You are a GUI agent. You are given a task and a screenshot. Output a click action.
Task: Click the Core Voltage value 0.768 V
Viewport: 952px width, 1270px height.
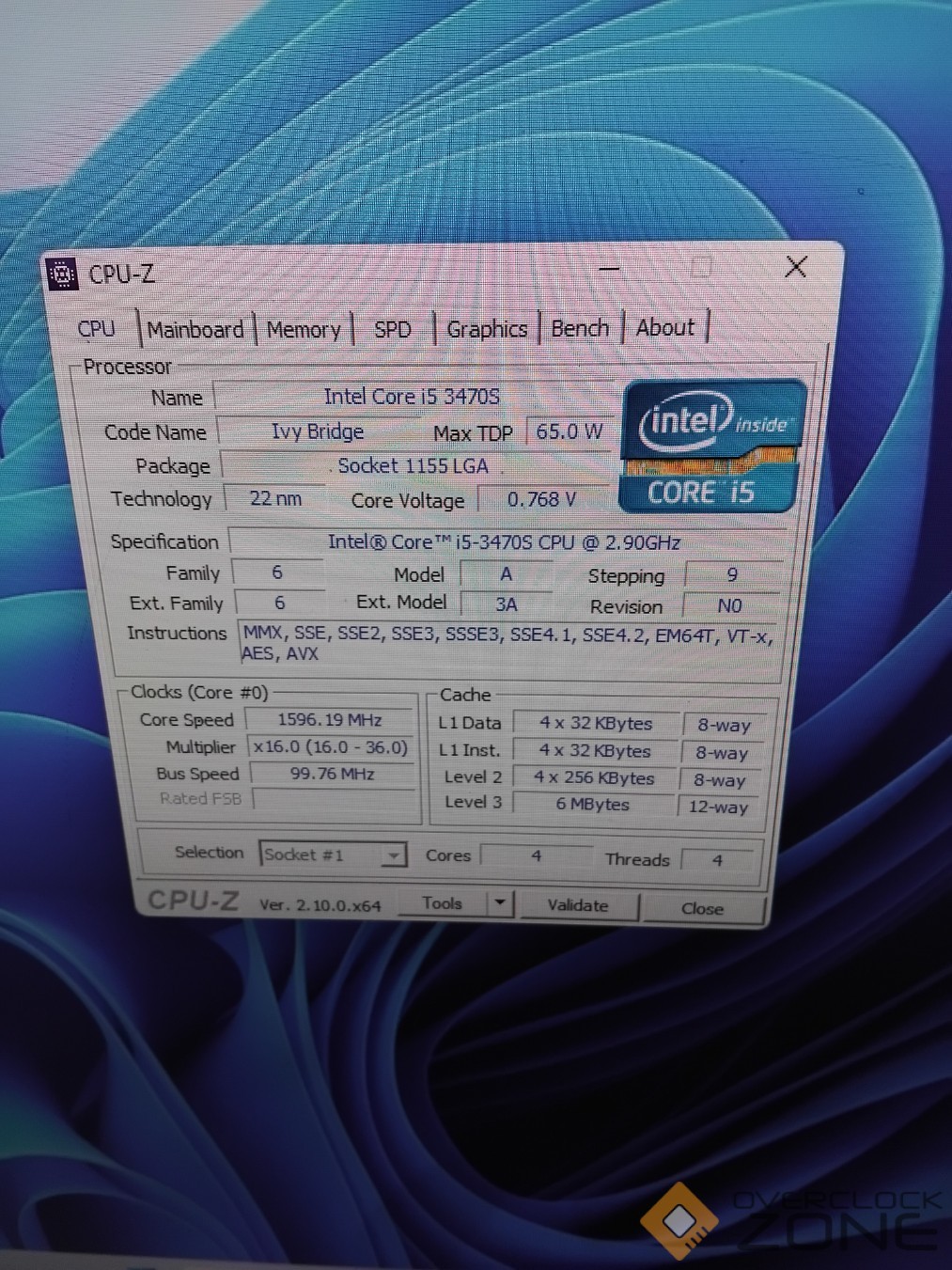(x=542, y=499)
